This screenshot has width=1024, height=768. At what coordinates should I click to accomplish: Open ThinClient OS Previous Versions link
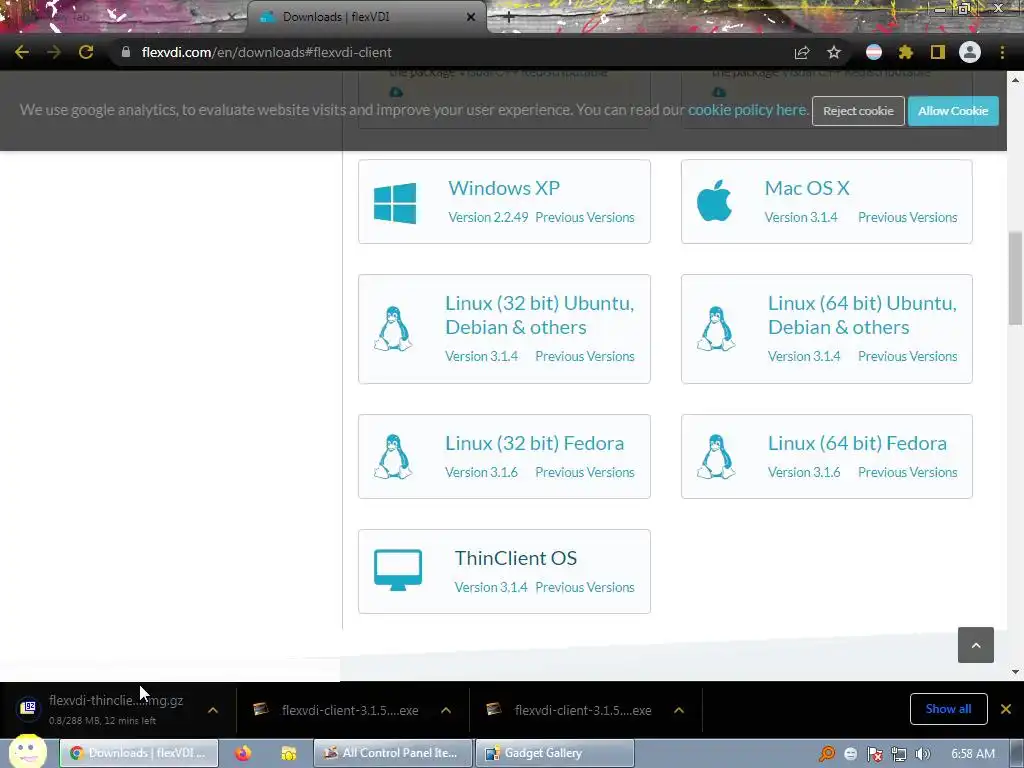click(584, 587)
